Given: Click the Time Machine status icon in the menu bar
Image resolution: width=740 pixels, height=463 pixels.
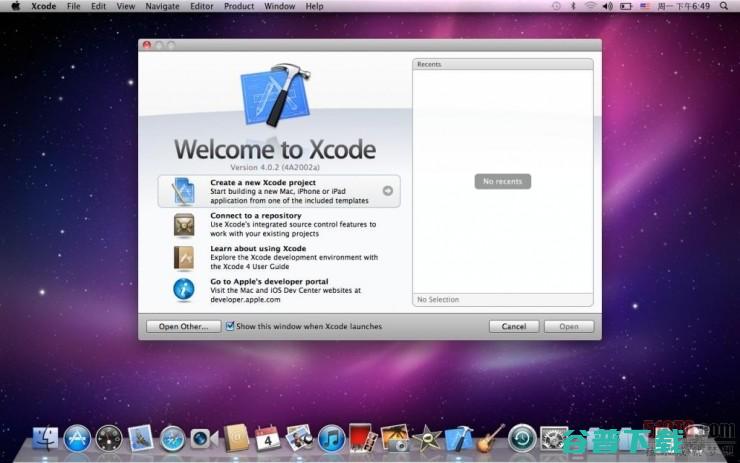Looking at the screenshot, I should (556, 6).
